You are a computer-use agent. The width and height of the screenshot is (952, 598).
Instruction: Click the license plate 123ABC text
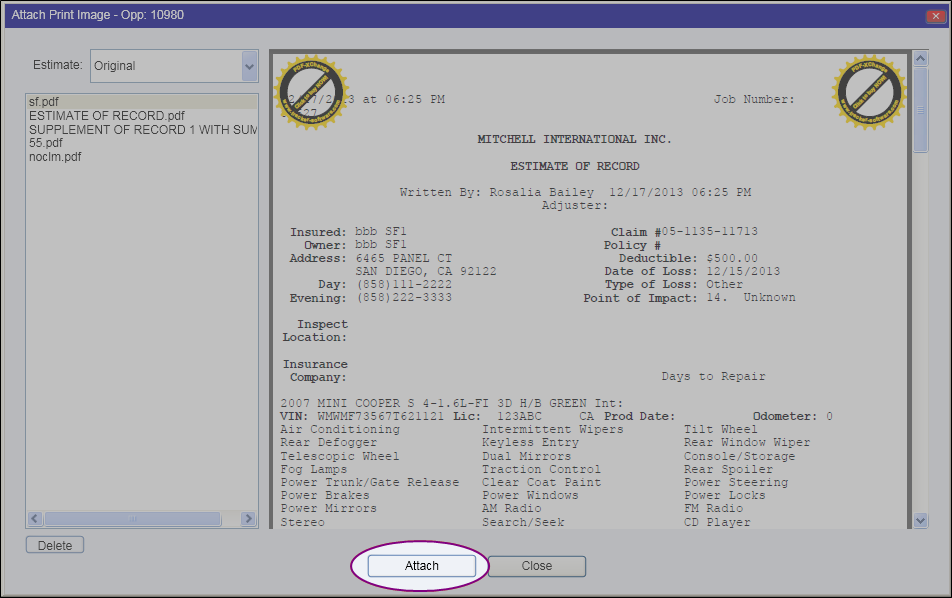[x=519, y=416]
